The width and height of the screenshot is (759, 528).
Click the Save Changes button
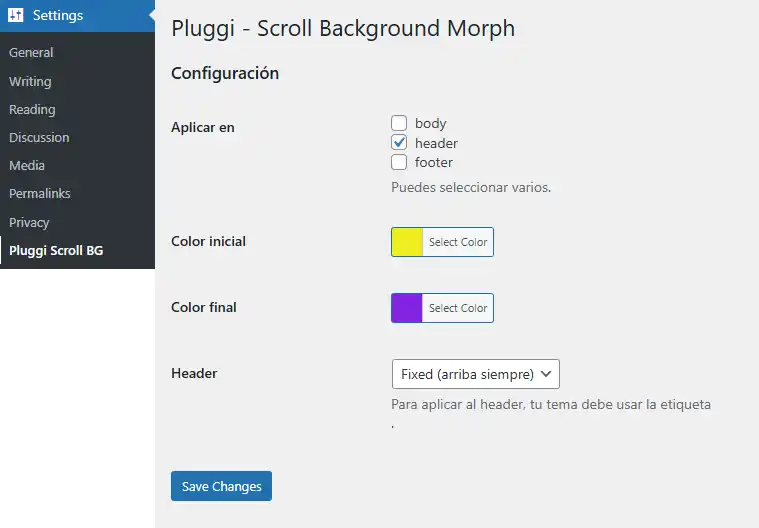click(221, 486)
